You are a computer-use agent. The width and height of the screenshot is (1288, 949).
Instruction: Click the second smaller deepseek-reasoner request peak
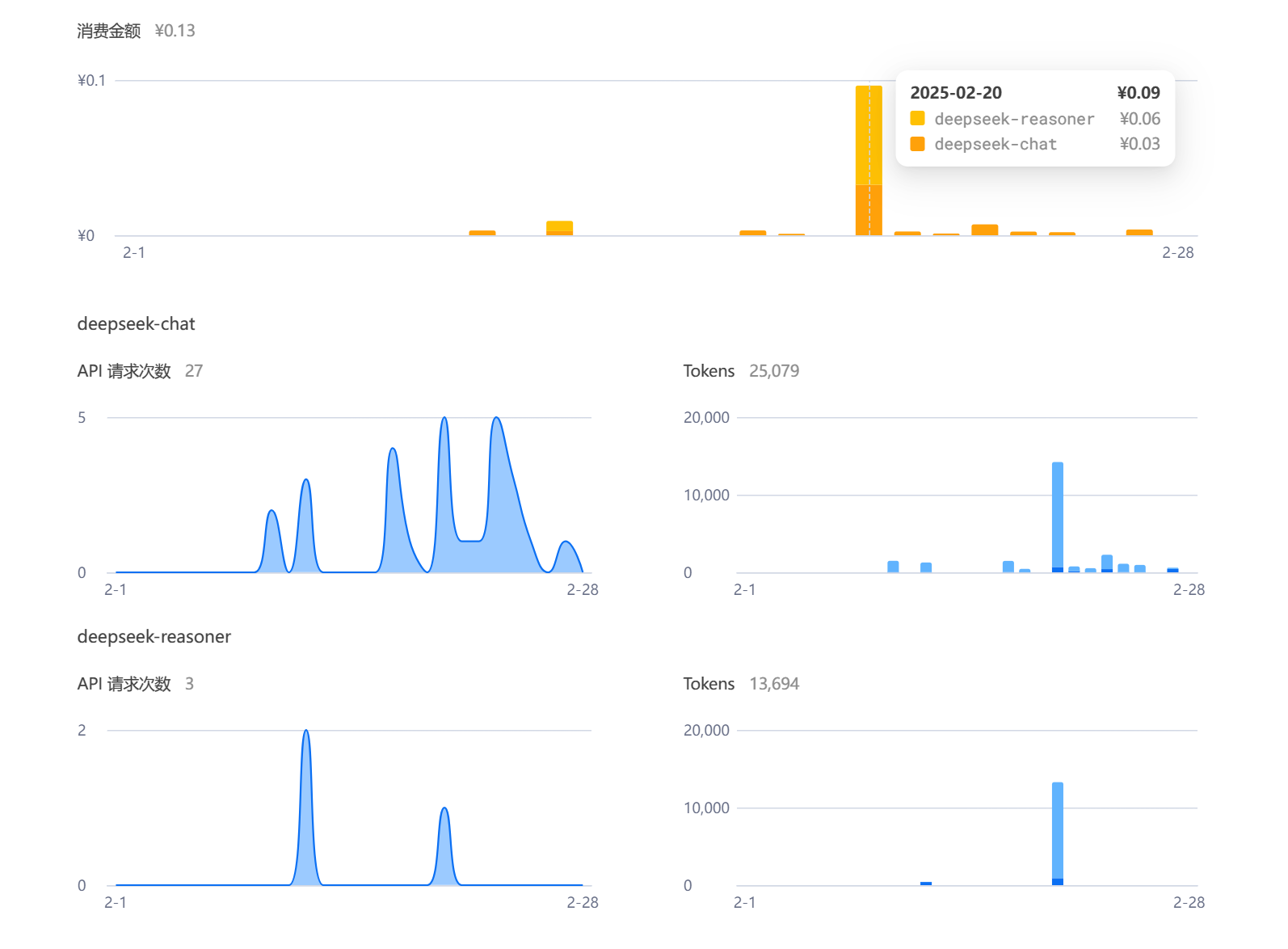point(444,809)
